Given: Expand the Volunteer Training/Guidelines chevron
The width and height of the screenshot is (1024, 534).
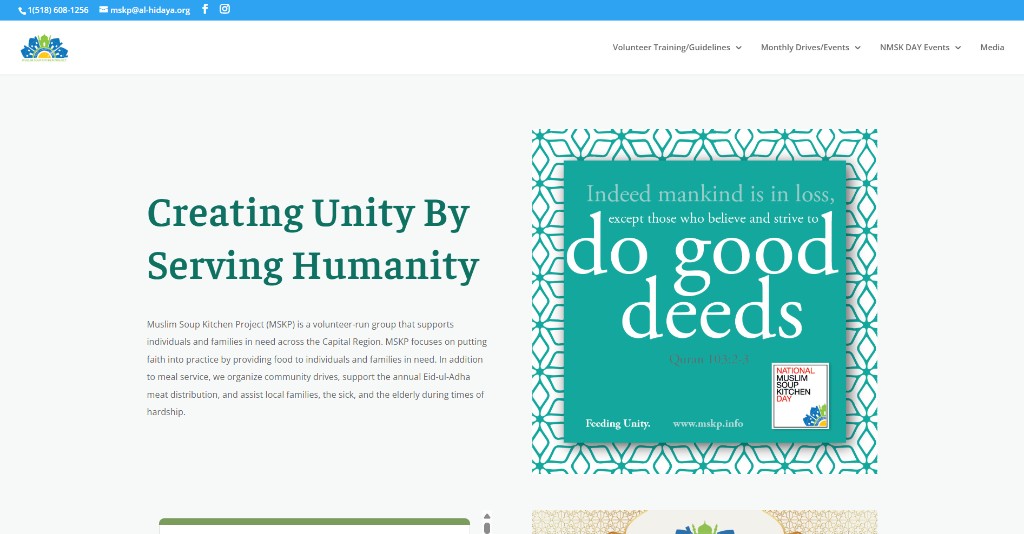Looking at the screenshot, I should (739, 48).
